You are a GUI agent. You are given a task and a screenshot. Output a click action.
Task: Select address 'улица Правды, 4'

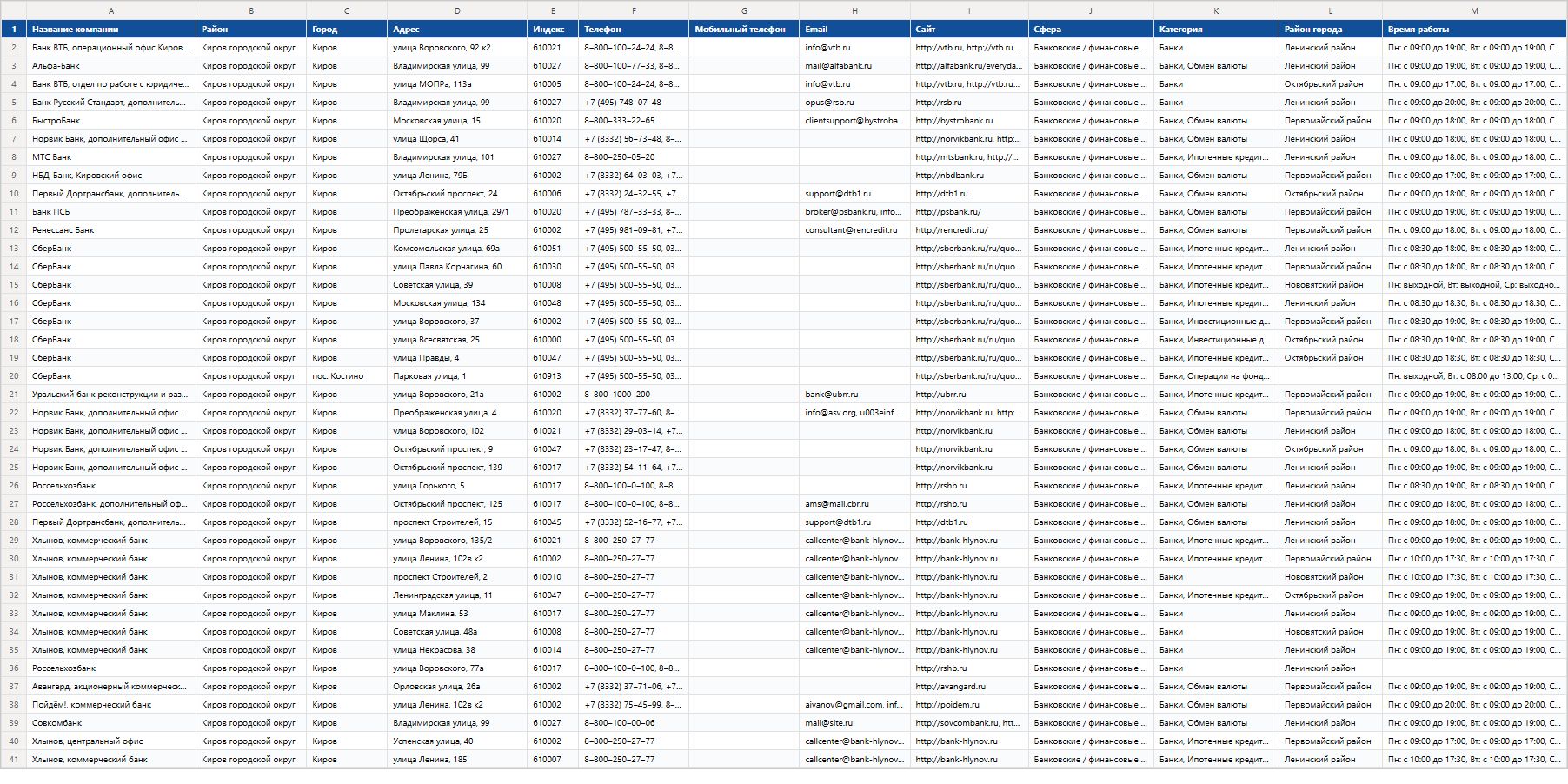pyautogui.click(x=457, y=358)
